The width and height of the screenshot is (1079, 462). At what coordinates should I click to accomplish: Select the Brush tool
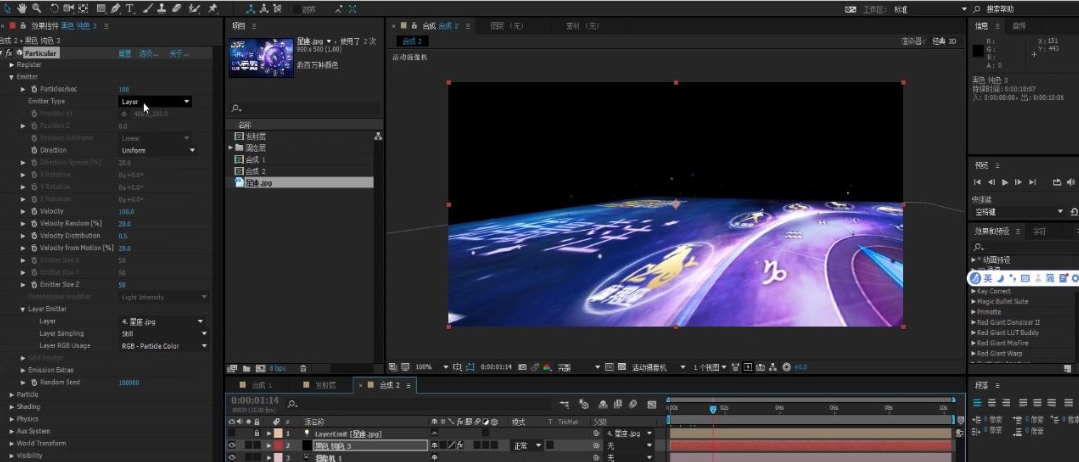point(147,8)
